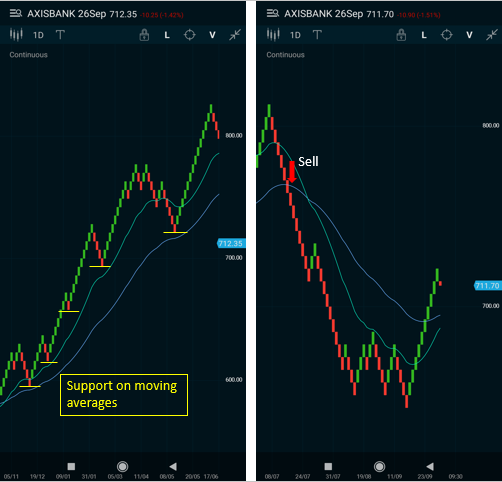Open 1D timeframe selector in right chart
502x482 pixels.
coord(295,35)
